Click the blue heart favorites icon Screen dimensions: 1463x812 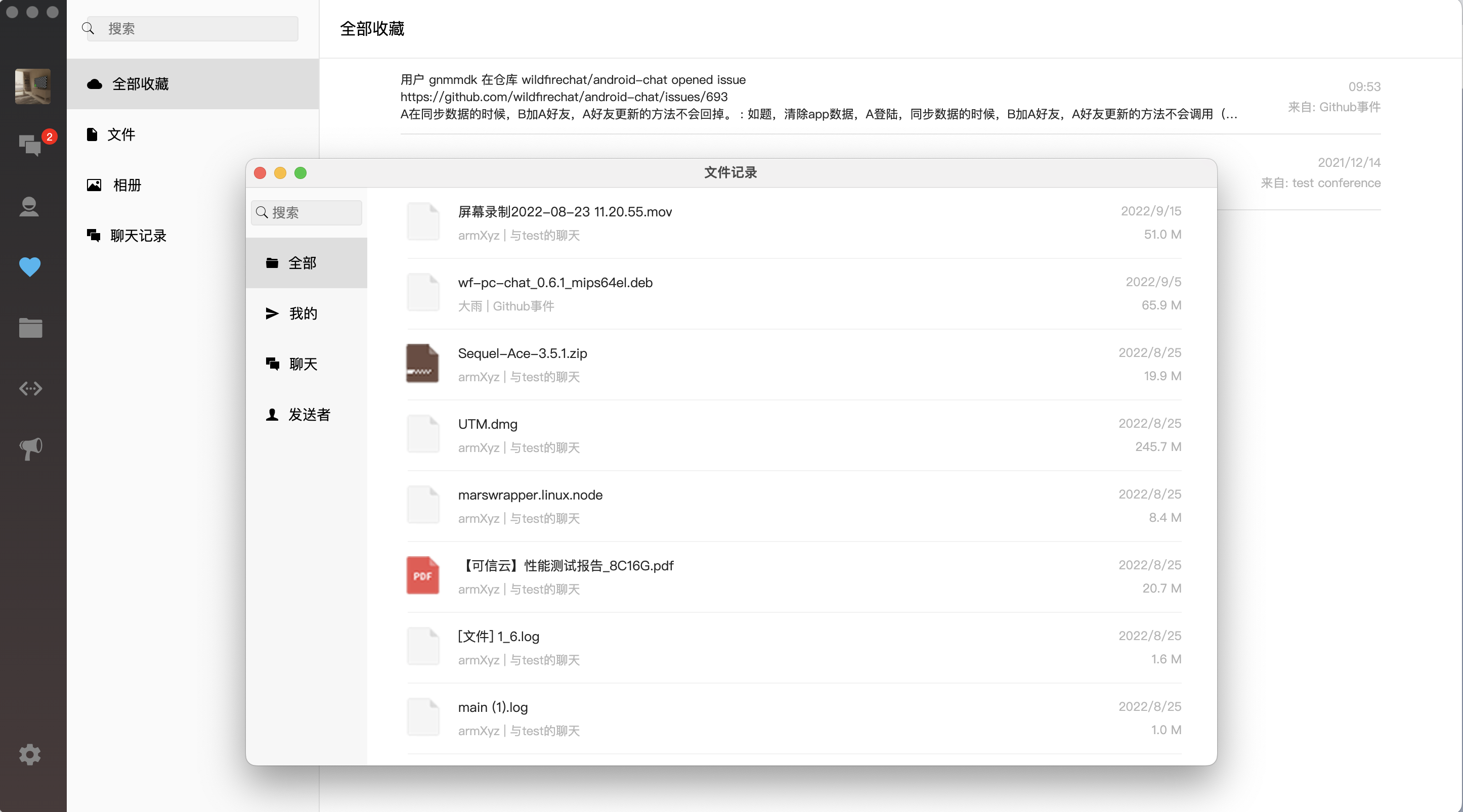tap(29, 266)
